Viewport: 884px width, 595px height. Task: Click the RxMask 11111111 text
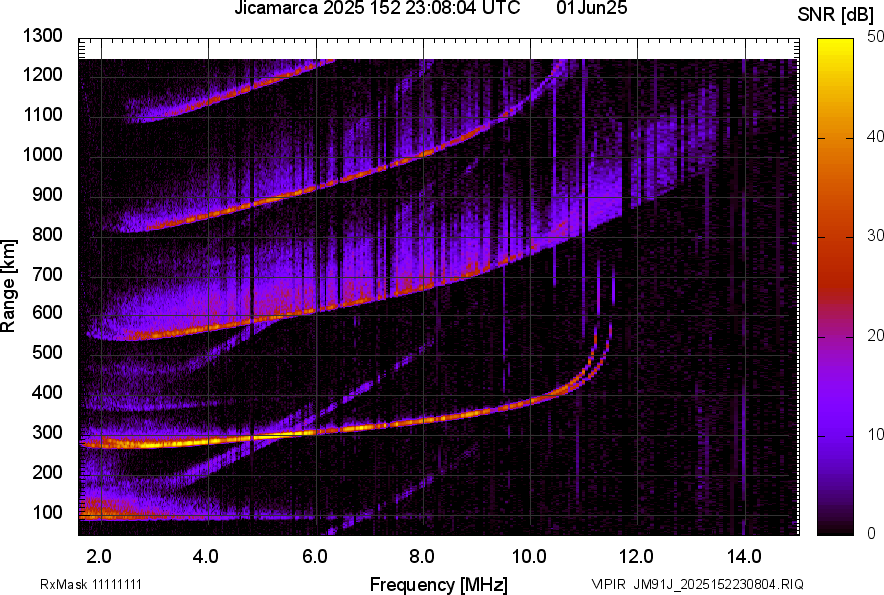(91, 584)
